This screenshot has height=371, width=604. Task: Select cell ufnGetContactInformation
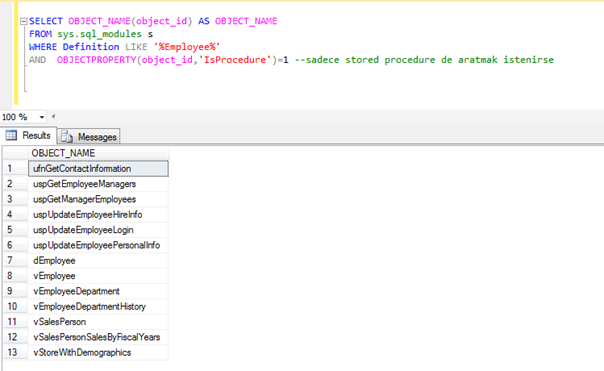(98, 169)
